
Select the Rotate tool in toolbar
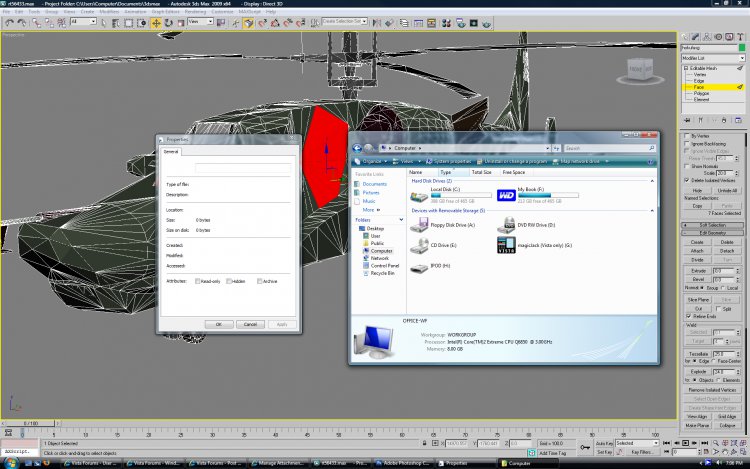tap(168, 22)
